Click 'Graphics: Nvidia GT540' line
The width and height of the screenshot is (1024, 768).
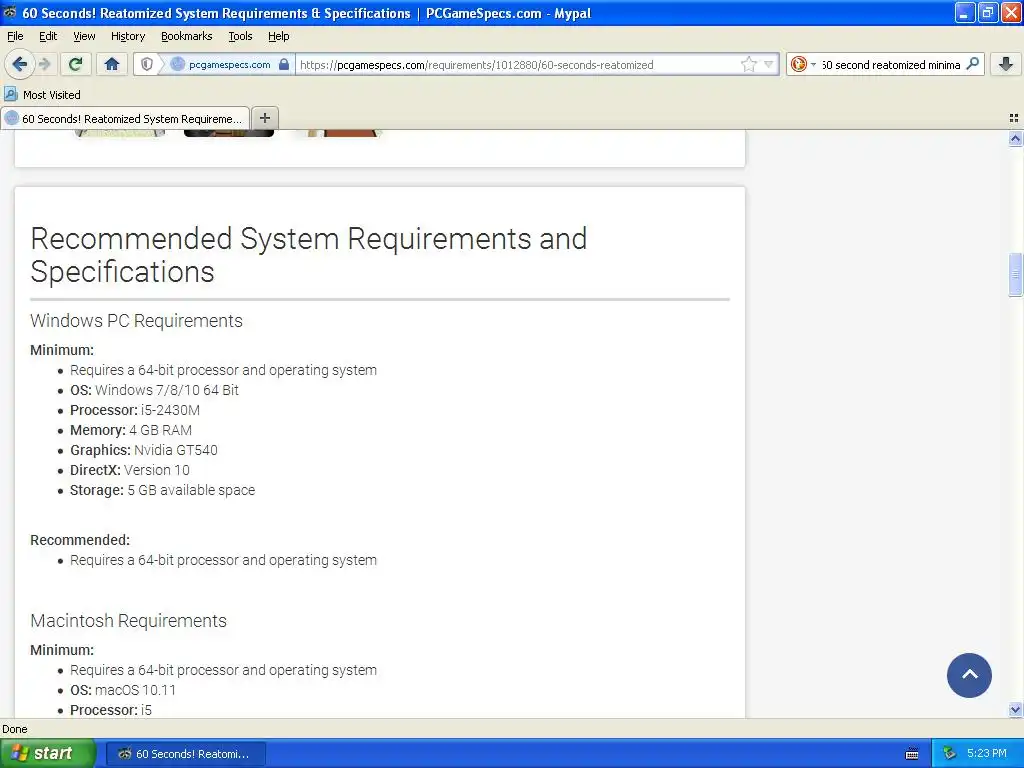144,450
